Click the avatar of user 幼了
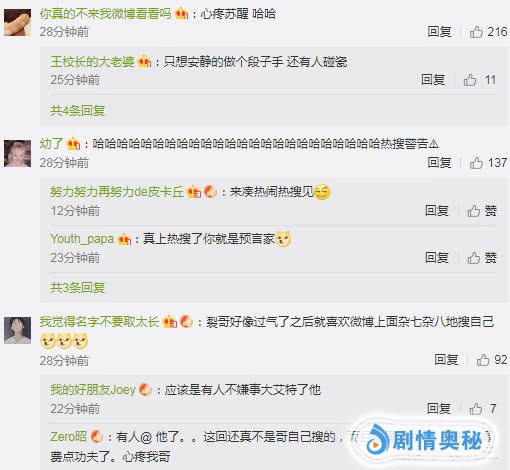Viewport: 510px width, 470px height. [17, 153]
